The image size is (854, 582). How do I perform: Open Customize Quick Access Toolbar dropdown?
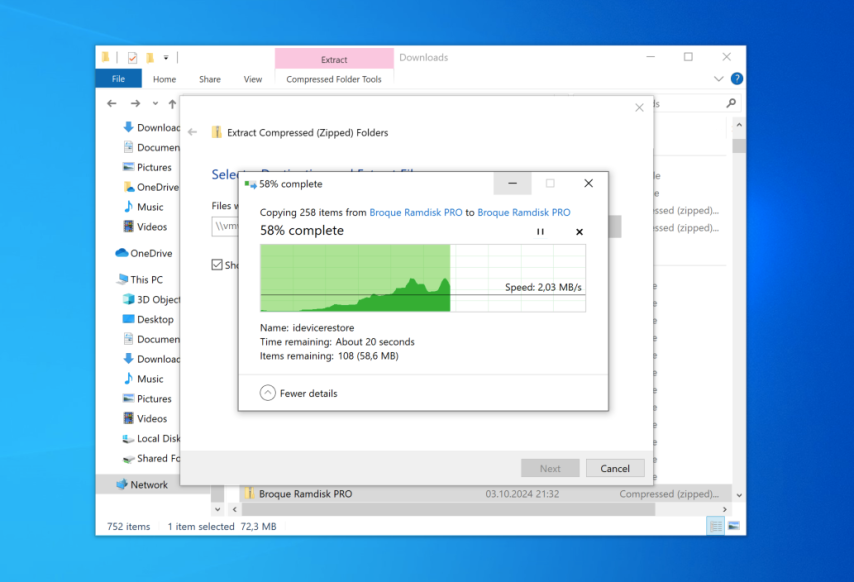[166, 57]
